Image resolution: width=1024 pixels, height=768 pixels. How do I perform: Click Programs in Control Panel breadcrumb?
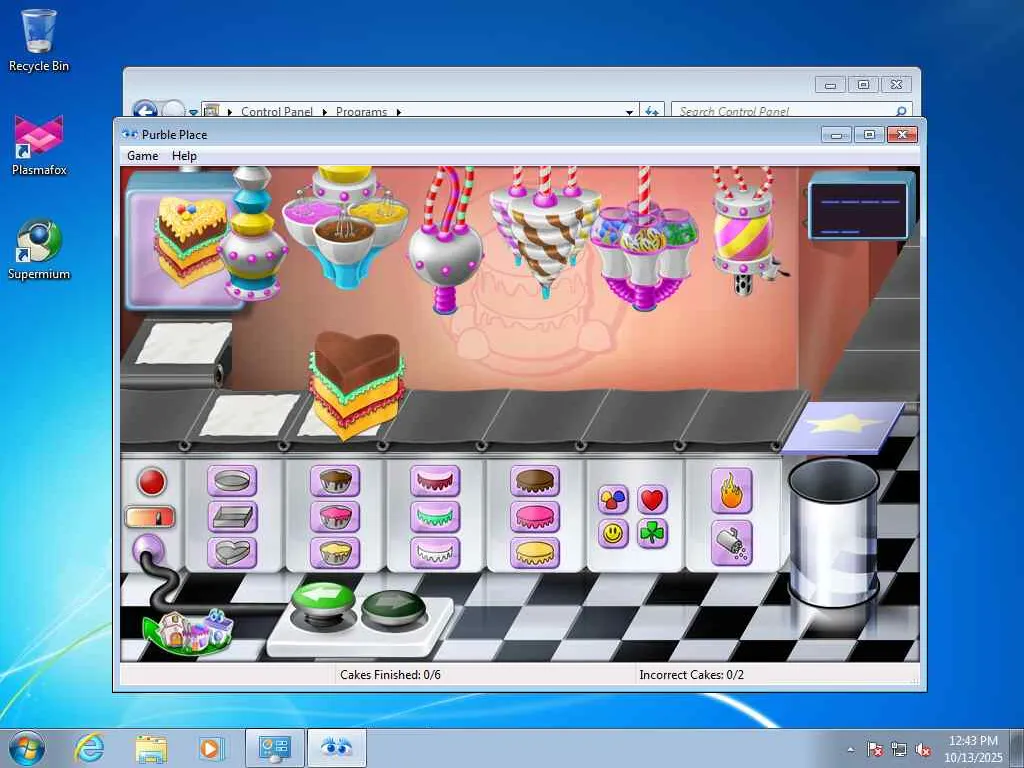[361, 111]
